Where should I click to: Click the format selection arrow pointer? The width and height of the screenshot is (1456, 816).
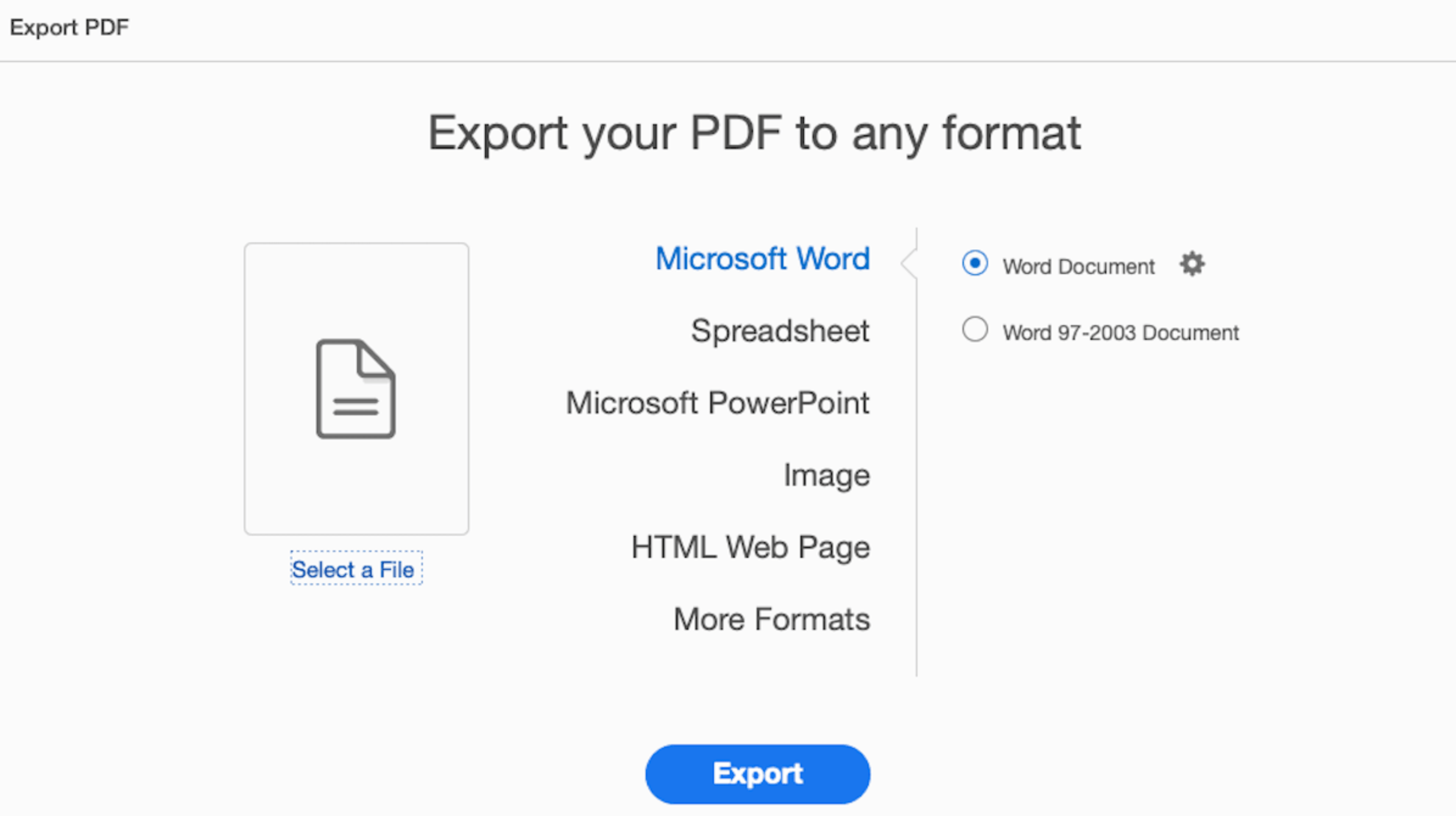909,263
